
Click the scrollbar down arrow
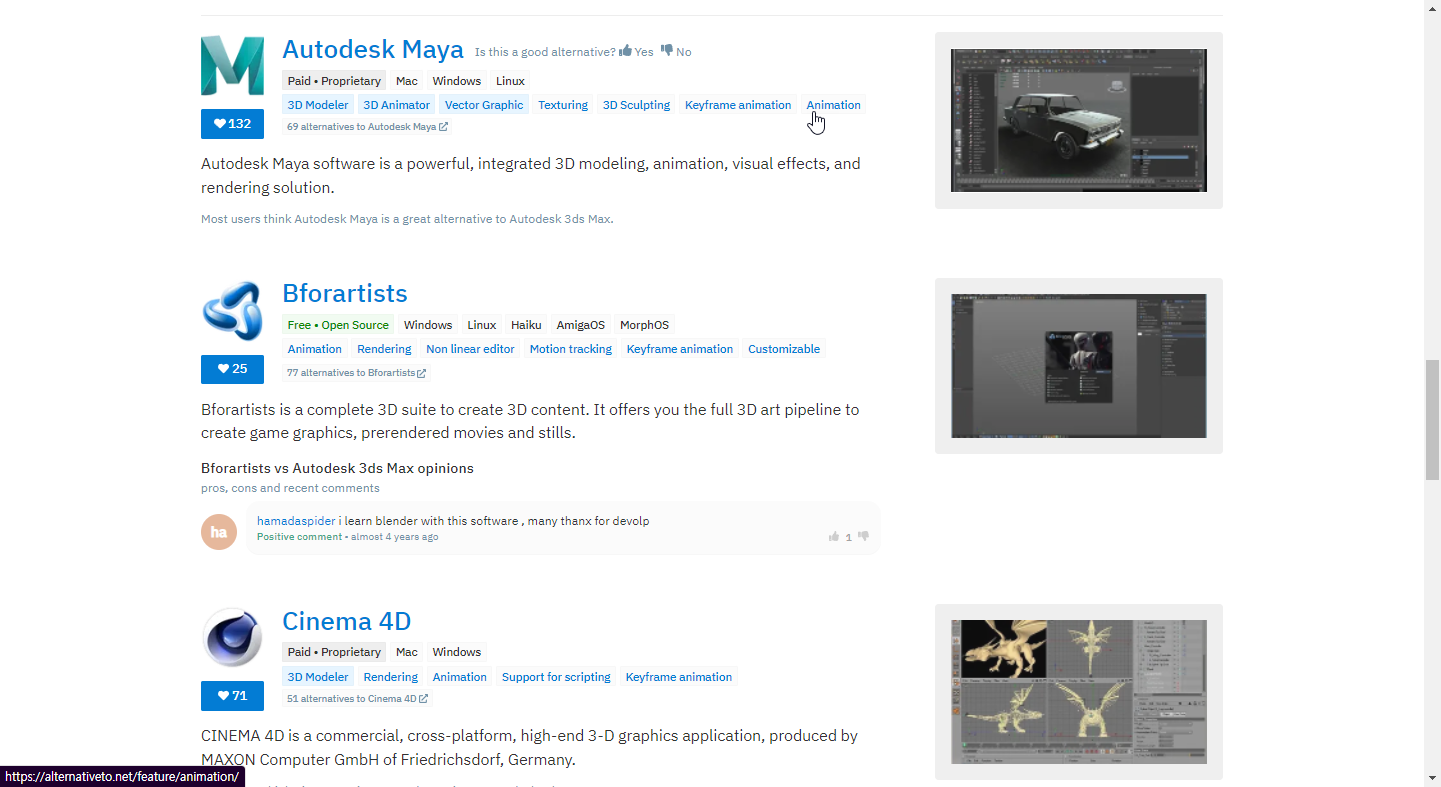(1432, 778)
